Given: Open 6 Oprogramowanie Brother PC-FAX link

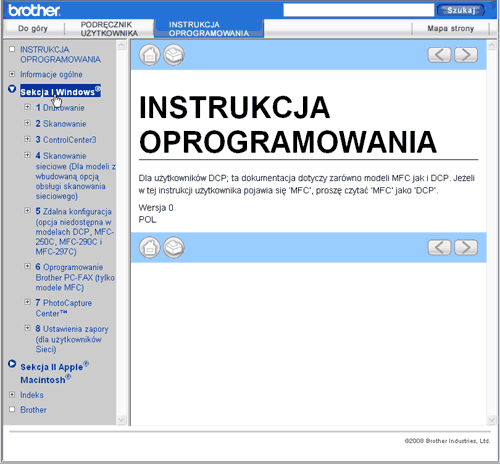Looking at the screenshot, I should (x=75, y=277).
